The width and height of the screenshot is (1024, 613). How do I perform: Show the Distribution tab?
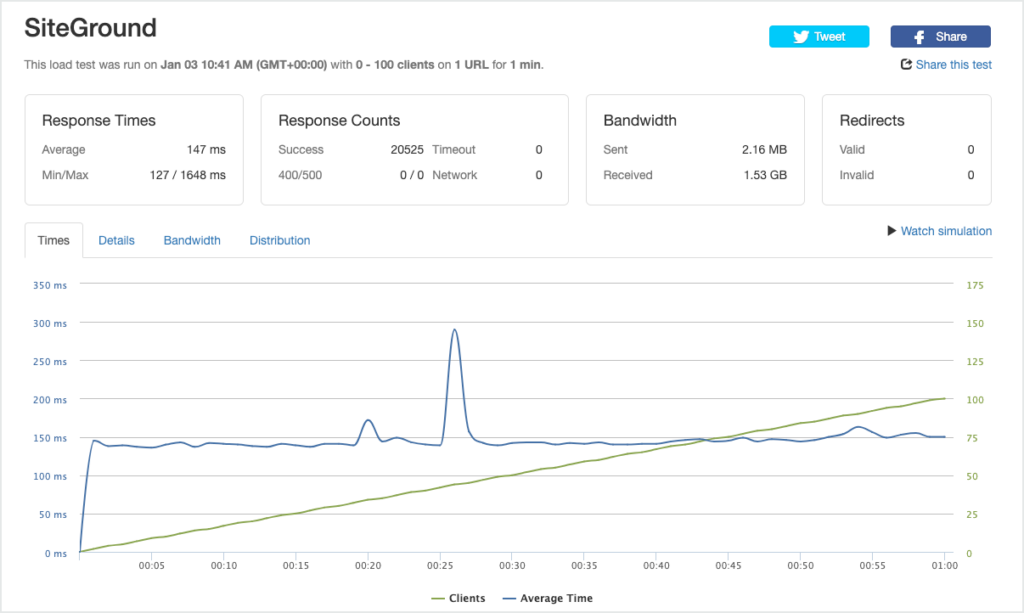[280, 241]
